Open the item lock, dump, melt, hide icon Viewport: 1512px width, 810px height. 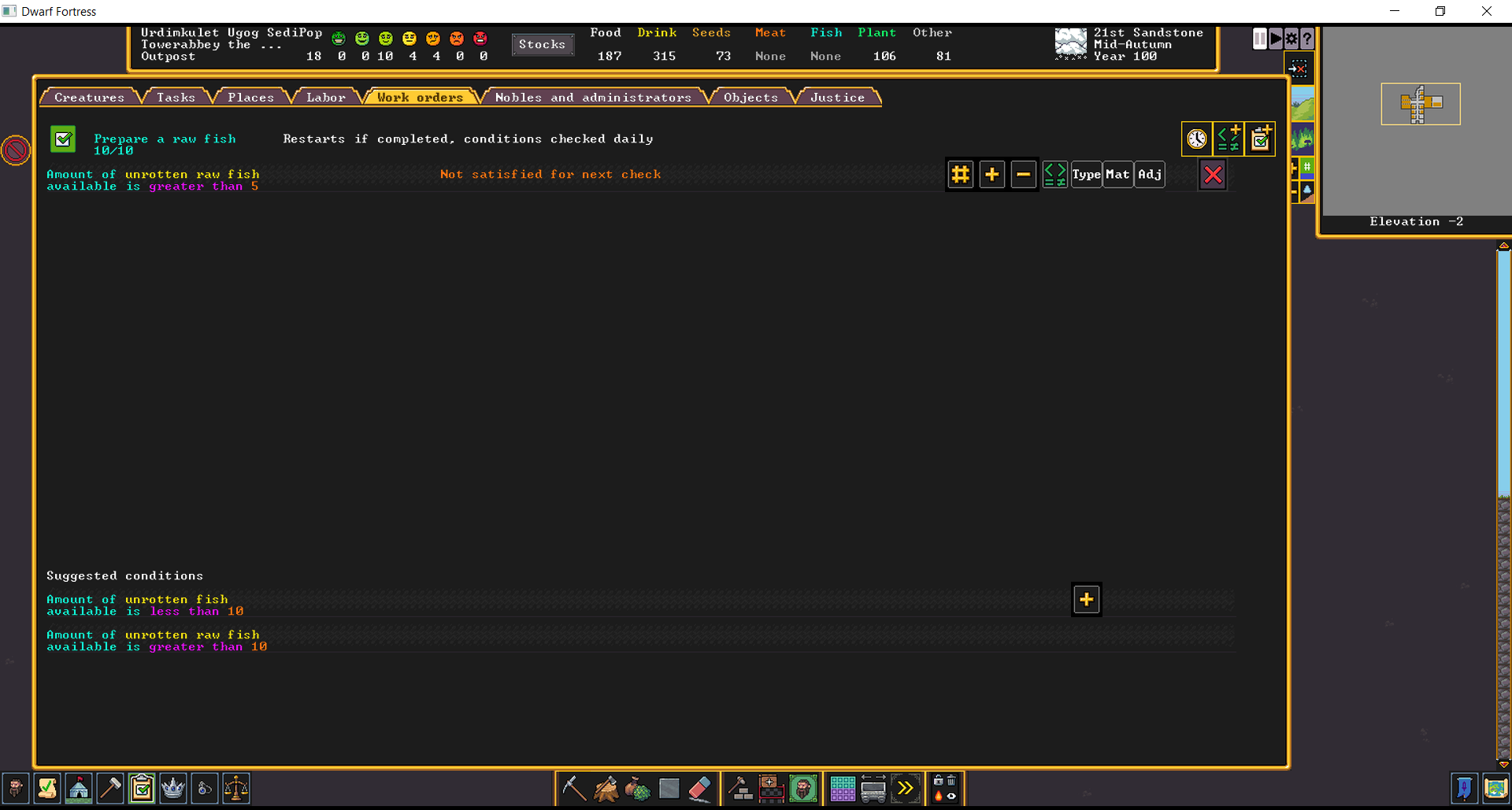(x=945, y=788)
